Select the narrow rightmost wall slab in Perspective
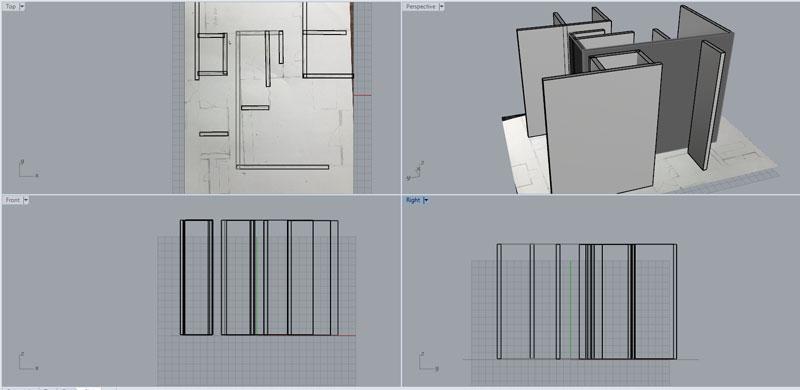This screenshot has width=800, height=390. click(x=707, y=105)
